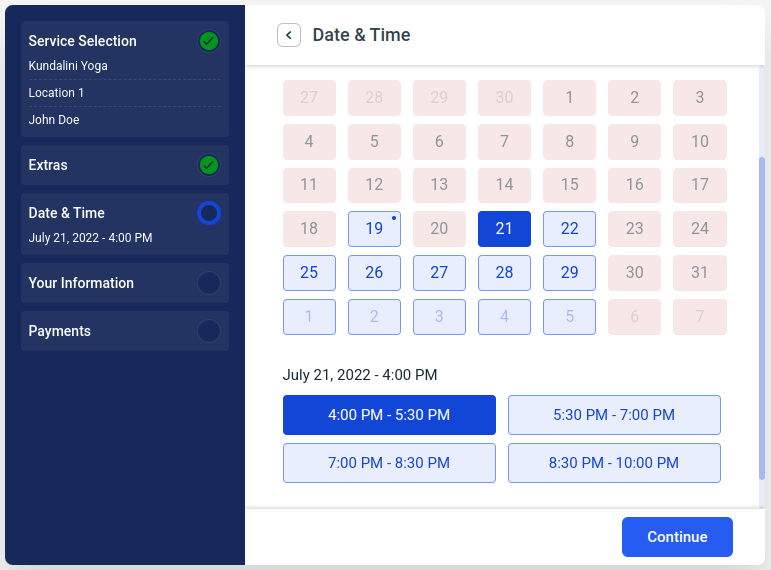The image size is (771, 570).
Task: Select the 8:30 PM - 10:00 PM slot
Action: coord(614,463)
